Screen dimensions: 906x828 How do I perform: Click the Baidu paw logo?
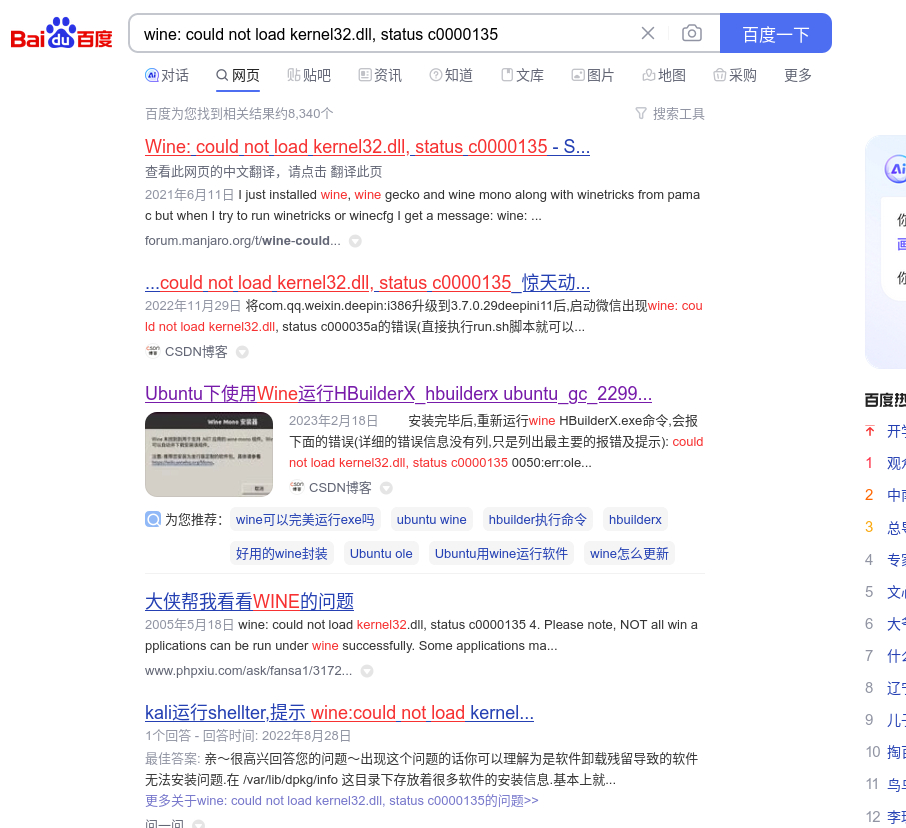[61, 34]
